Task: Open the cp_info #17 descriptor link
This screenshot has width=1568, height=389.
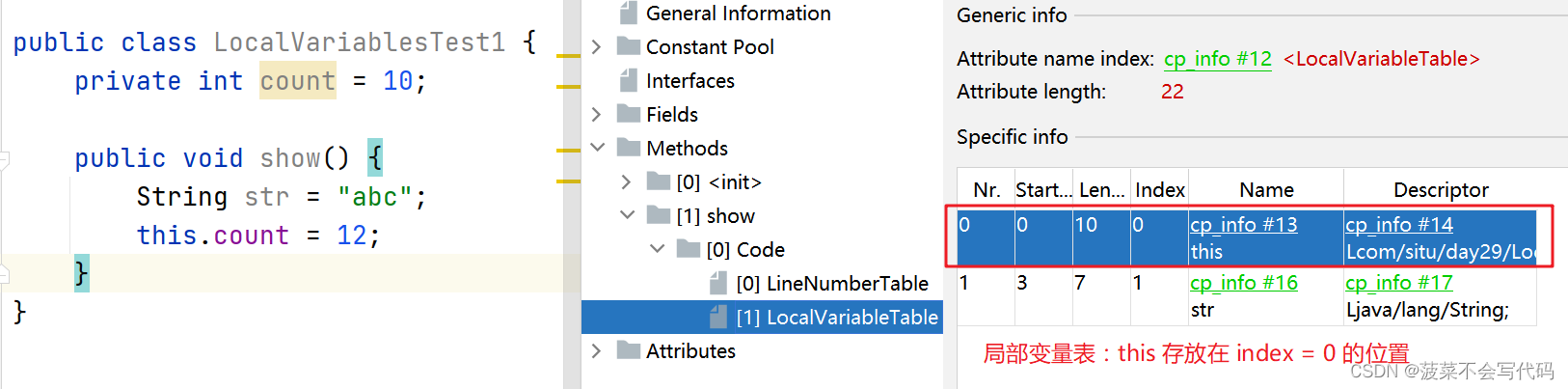Action: click(x=1398, y=282)
